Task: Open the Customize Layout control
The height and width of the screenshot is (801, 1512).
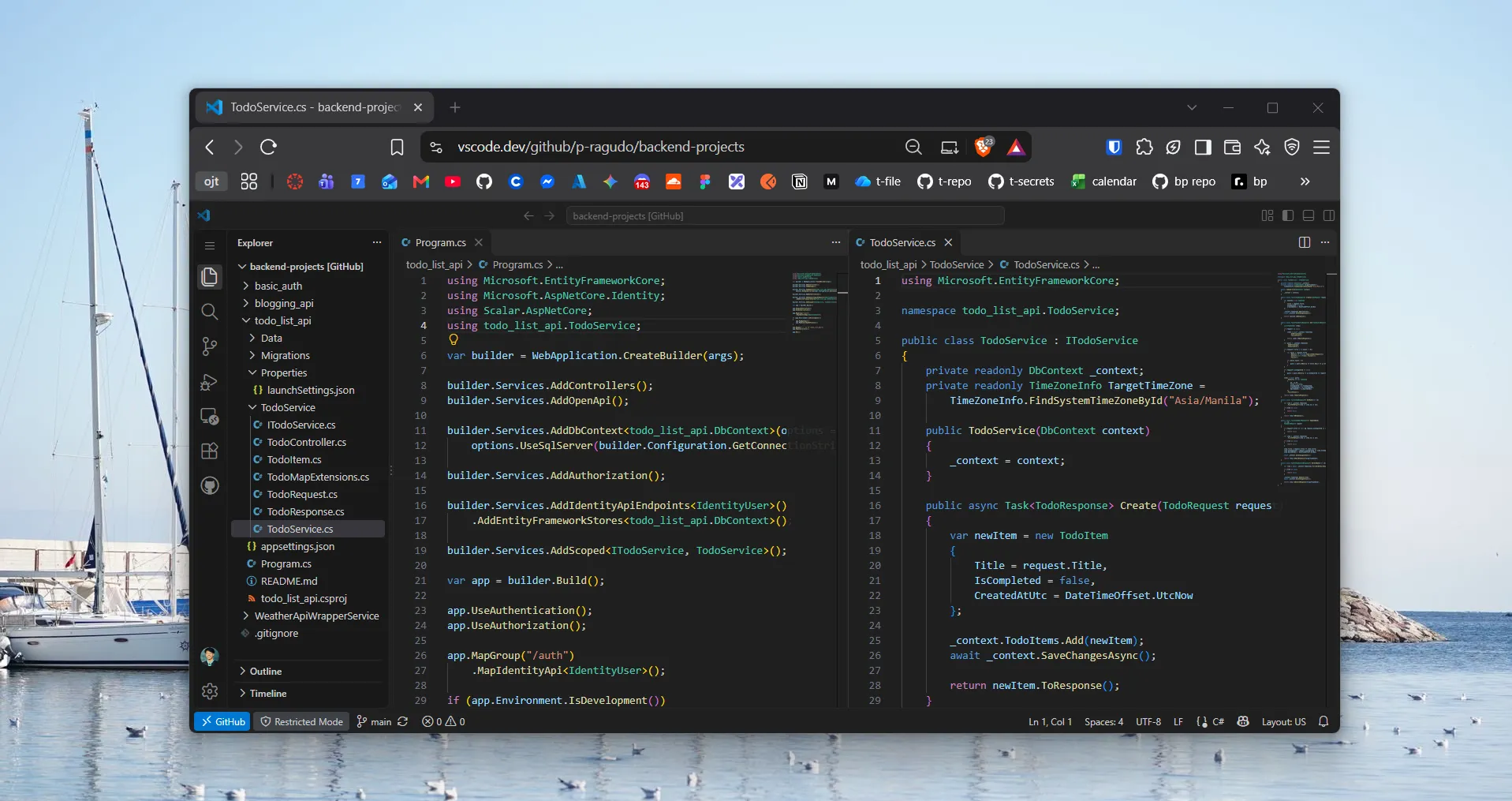Action: click(x=1267, y=215)
